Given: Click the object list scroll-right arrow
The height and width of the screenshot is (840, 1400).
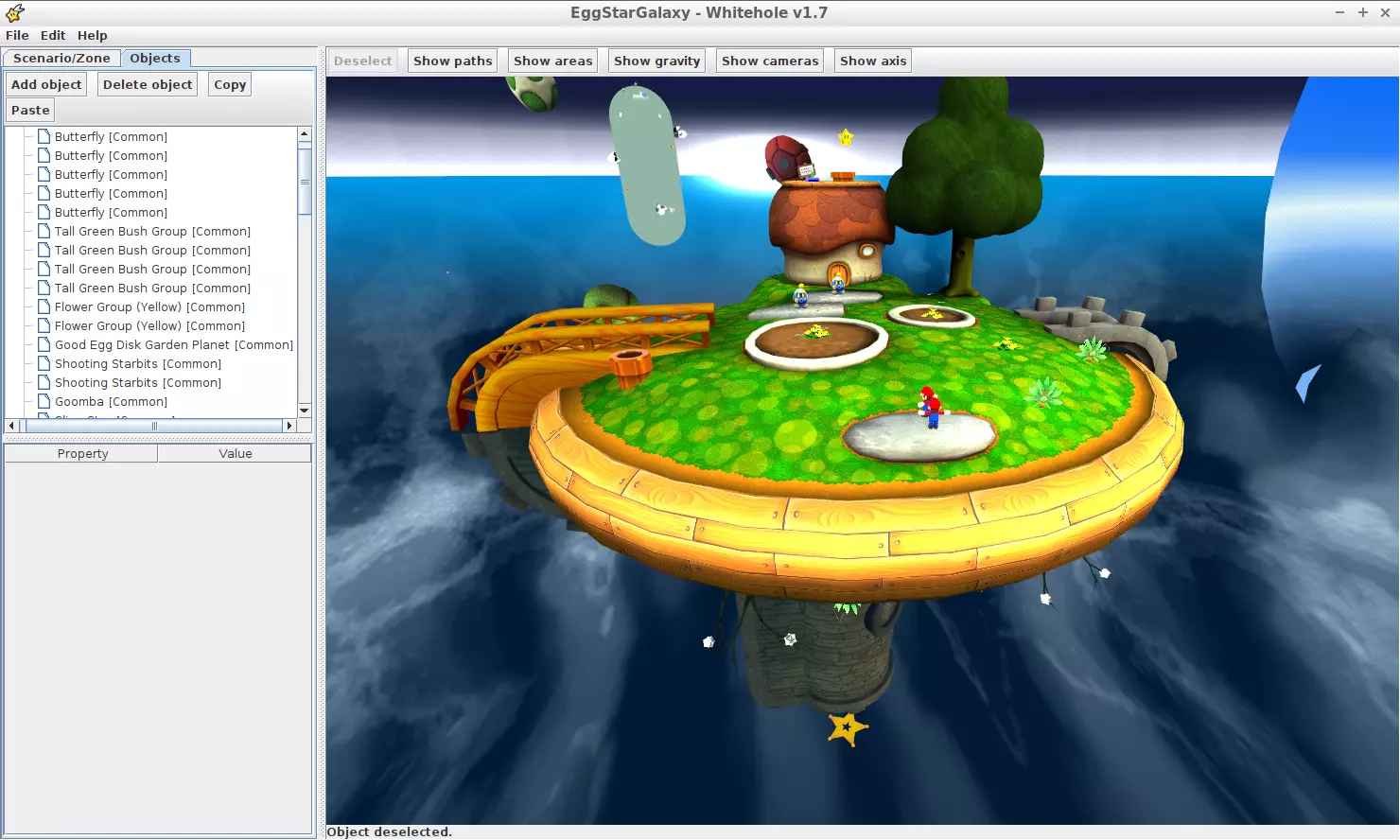Looking at the screenshot, I should pos(289,426).
